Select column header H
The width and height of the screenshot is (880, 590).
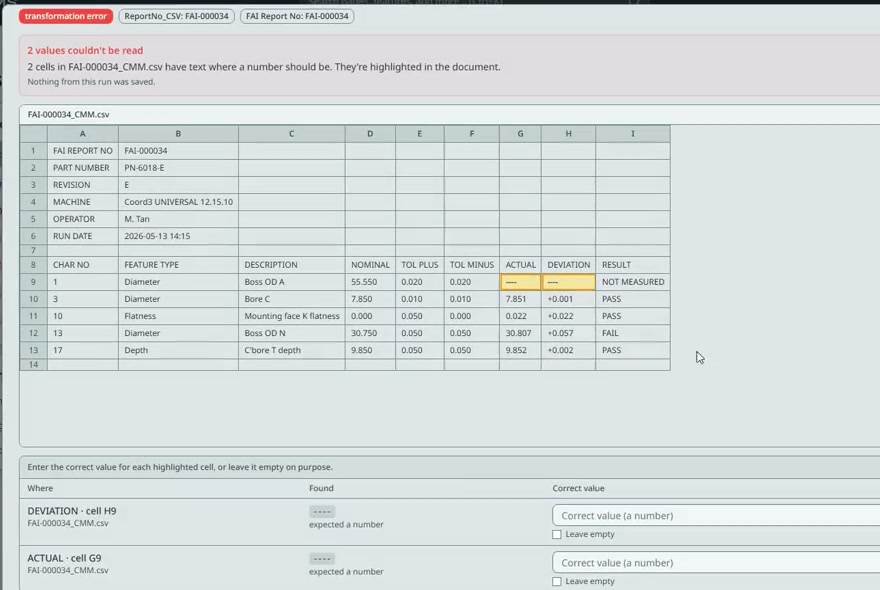[568, 134]
